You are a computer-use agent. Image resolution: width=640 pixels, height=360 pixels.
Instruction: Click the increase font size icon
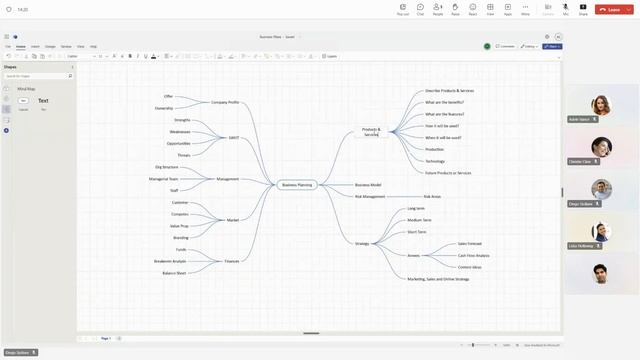114,56
